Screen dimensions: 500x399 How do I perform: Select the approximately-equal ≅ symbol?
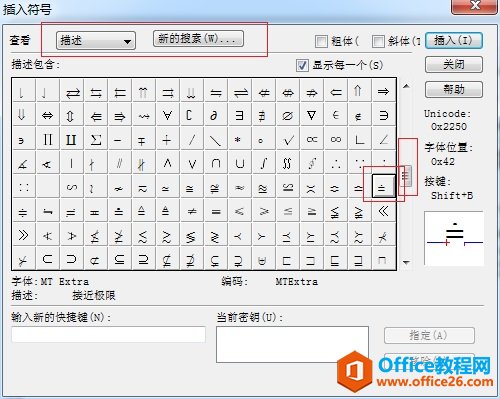pos(192,187)
